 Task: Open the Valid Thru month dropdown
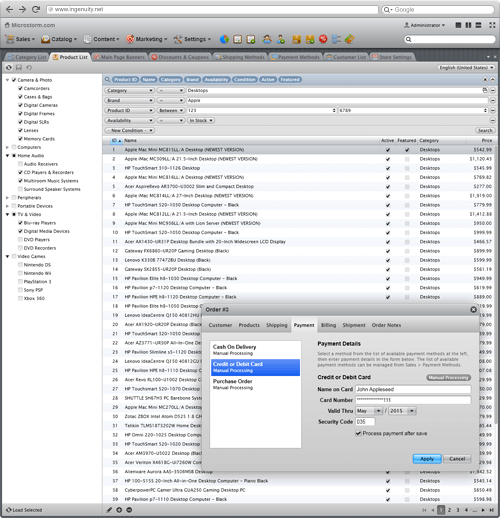(x=369, y=411)
